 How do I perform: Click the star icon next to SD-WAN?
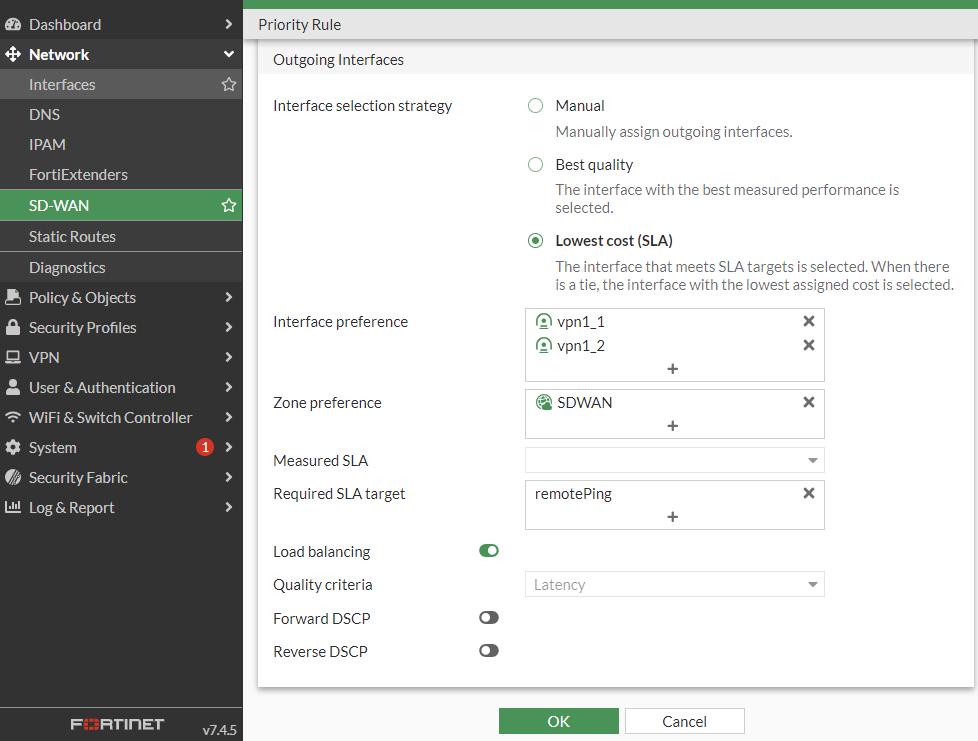coord(229,205)
